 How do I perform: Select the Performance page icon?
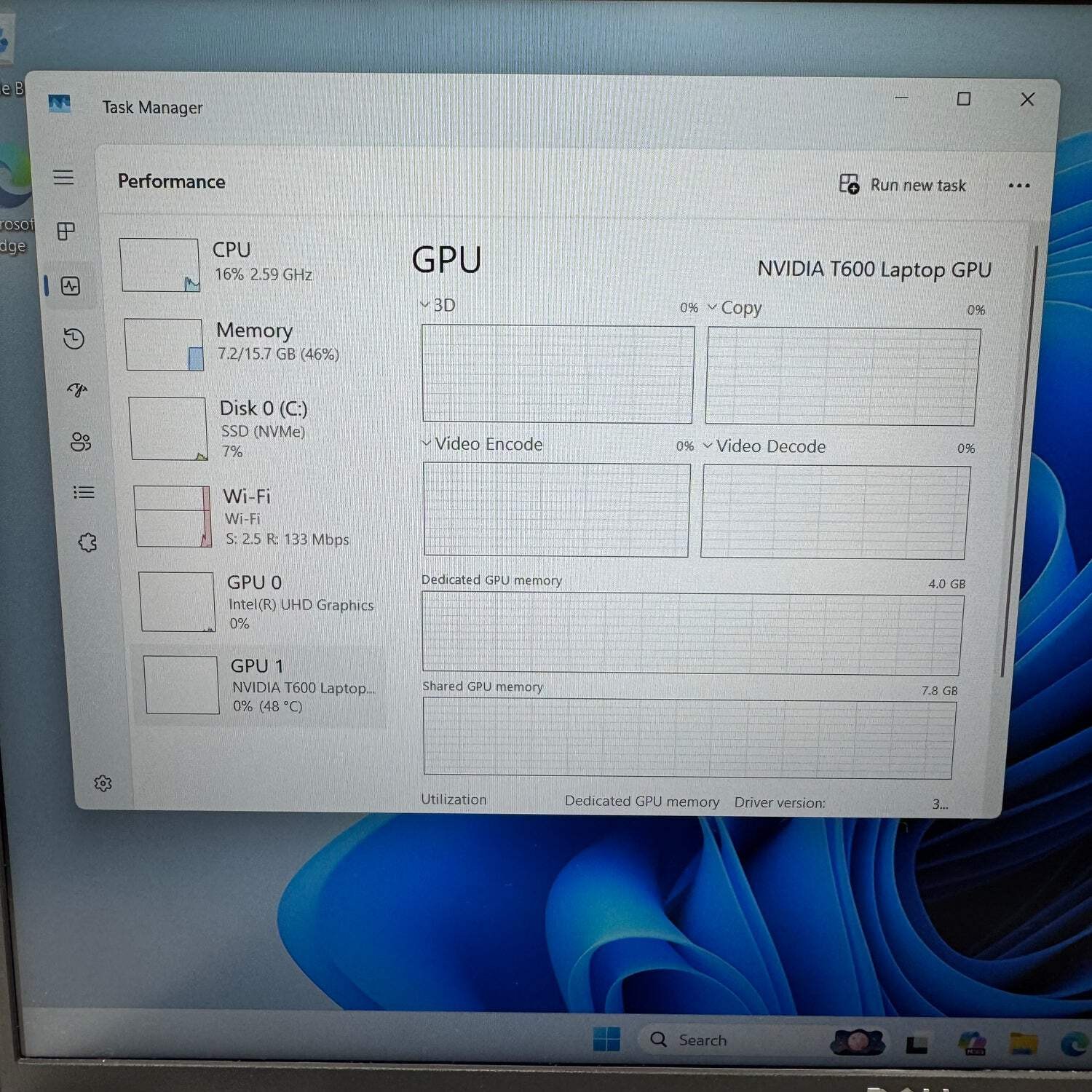tap(71, 286)
